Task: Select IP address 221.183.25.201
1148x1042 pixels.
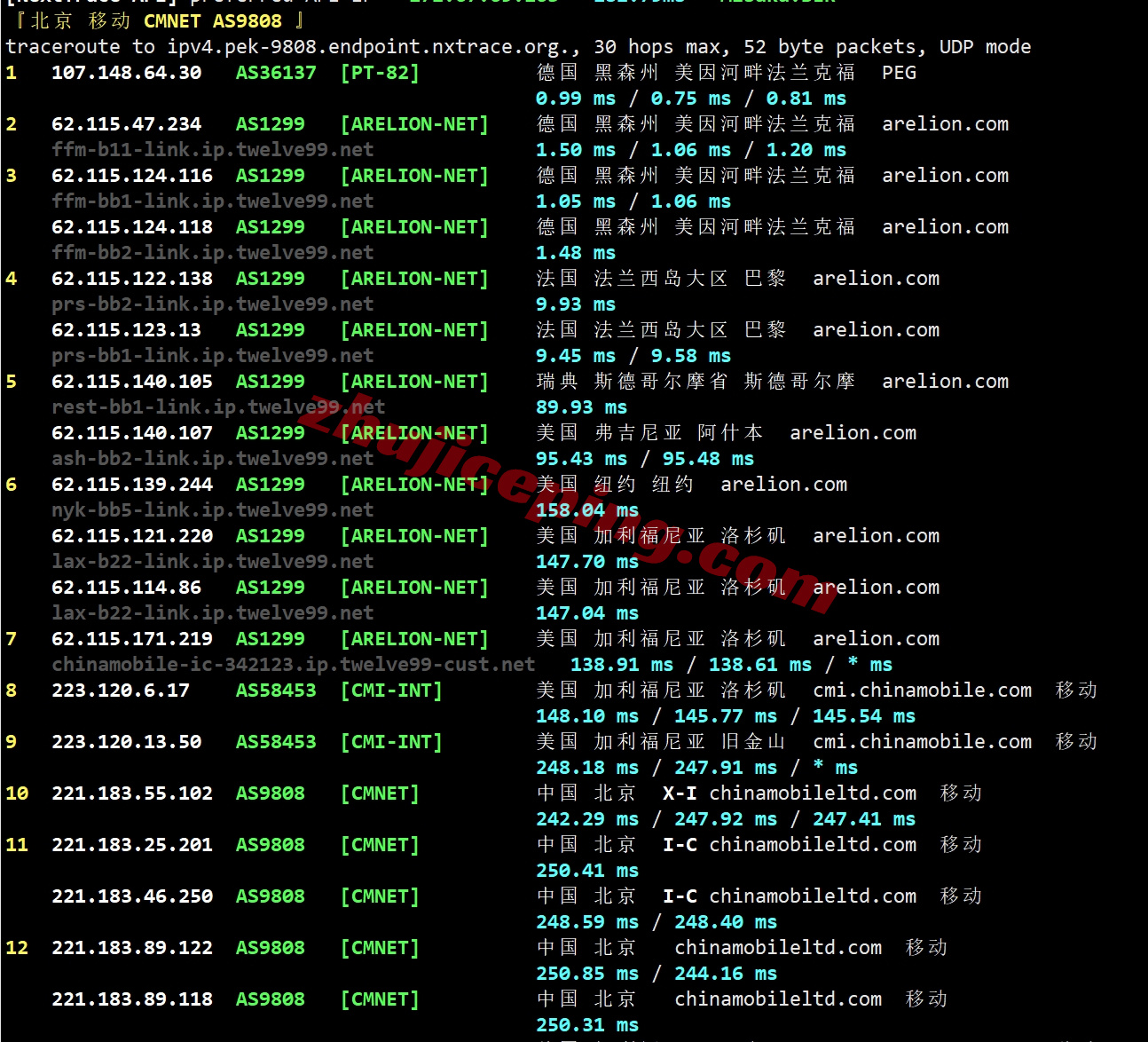Action: pyautogui.click(x=132, y=845)
